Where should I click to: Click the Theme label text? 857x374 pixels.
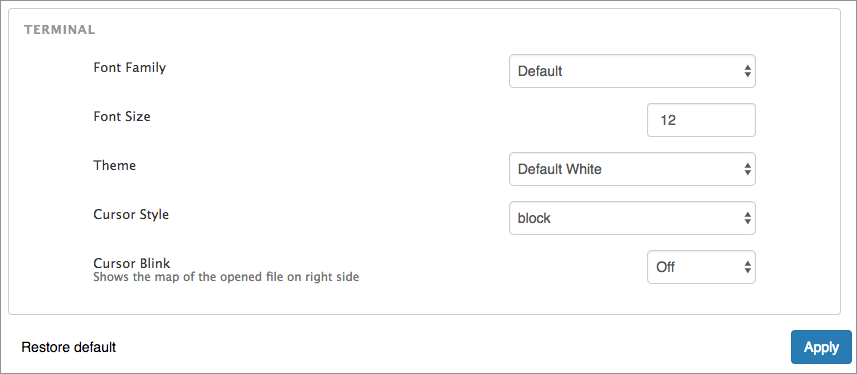[x=114, y=165]
